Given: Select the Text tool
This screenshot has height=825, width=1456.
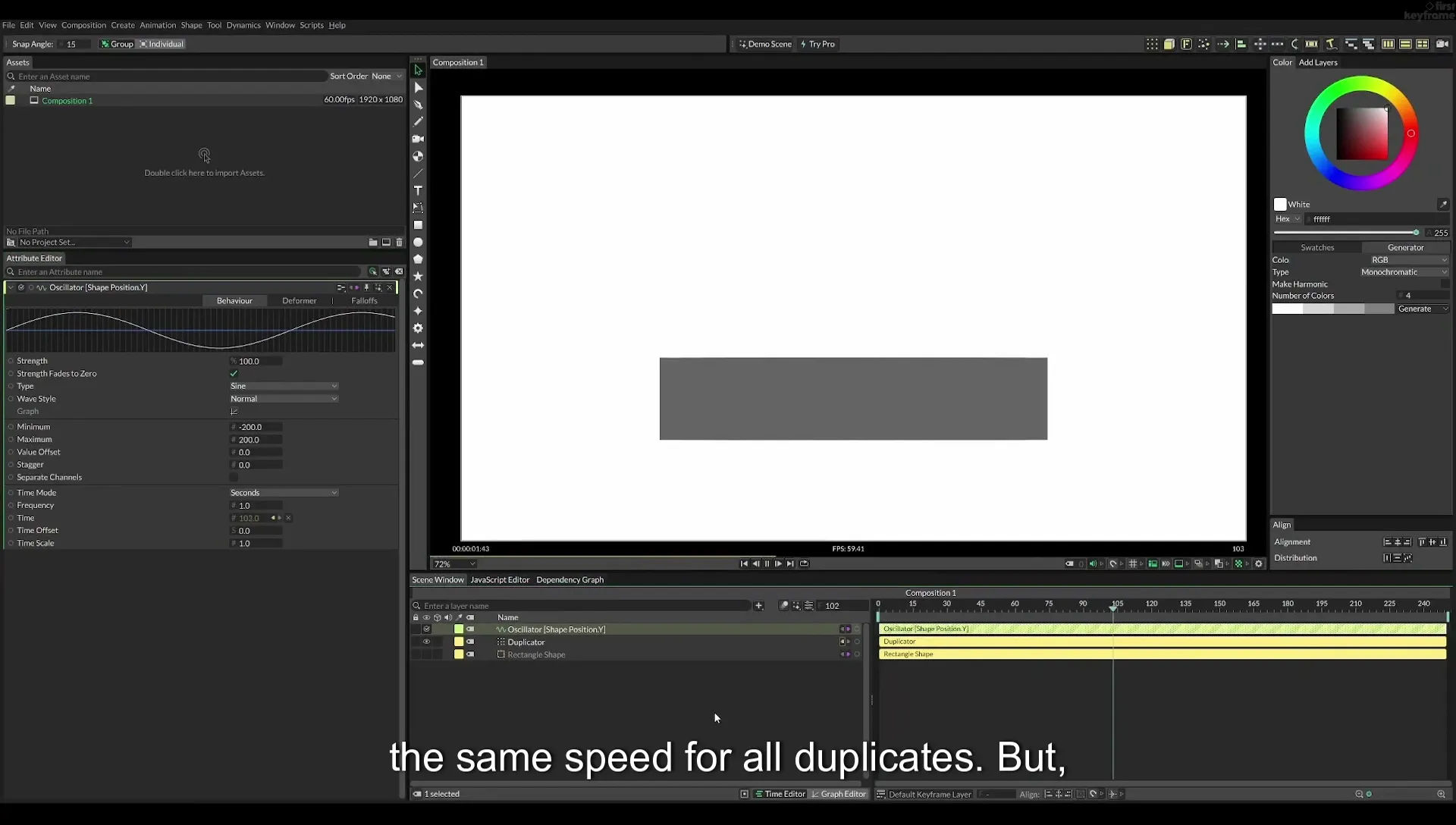Looking at the screenshot, I should click(418, 190).
